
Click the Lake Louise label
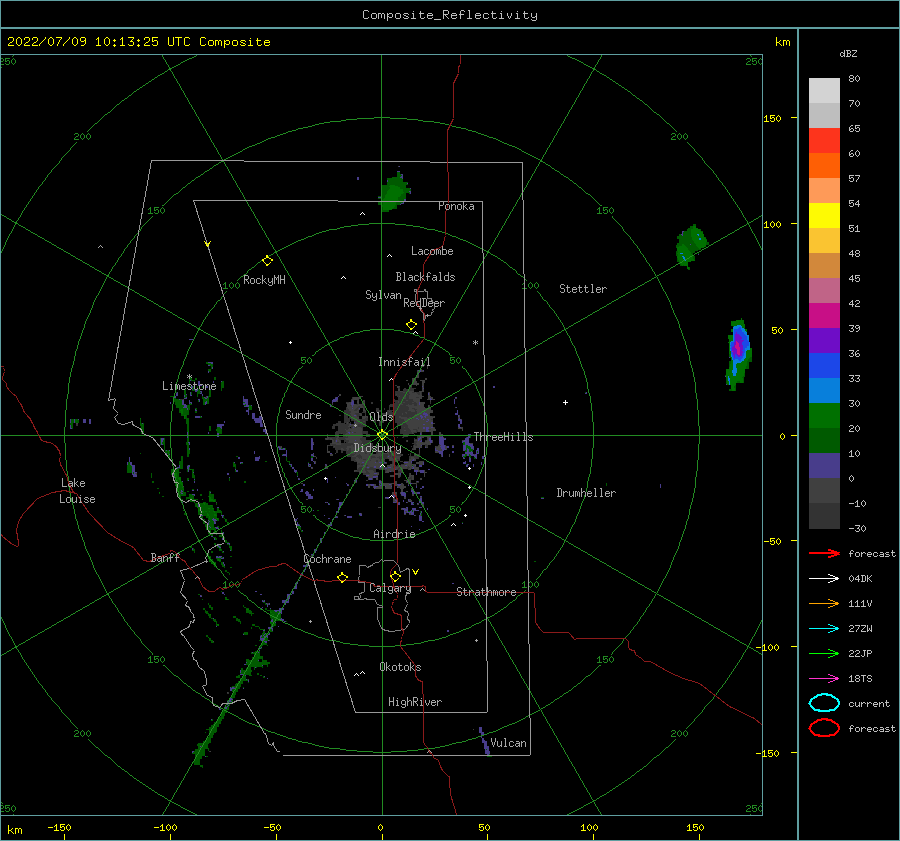[77, 491]
